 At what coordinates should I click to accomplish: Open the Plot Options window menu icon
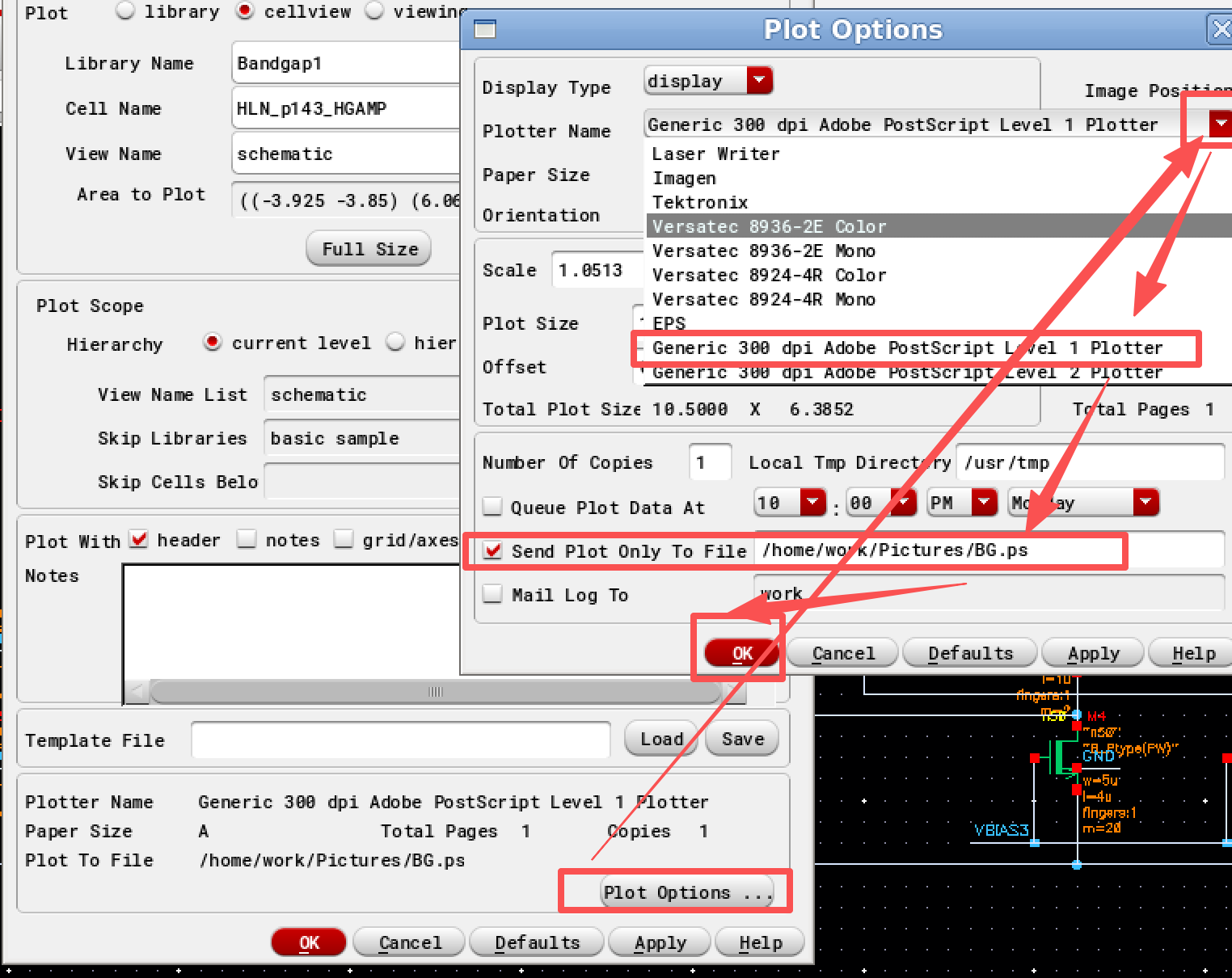(x=485, y=30)
